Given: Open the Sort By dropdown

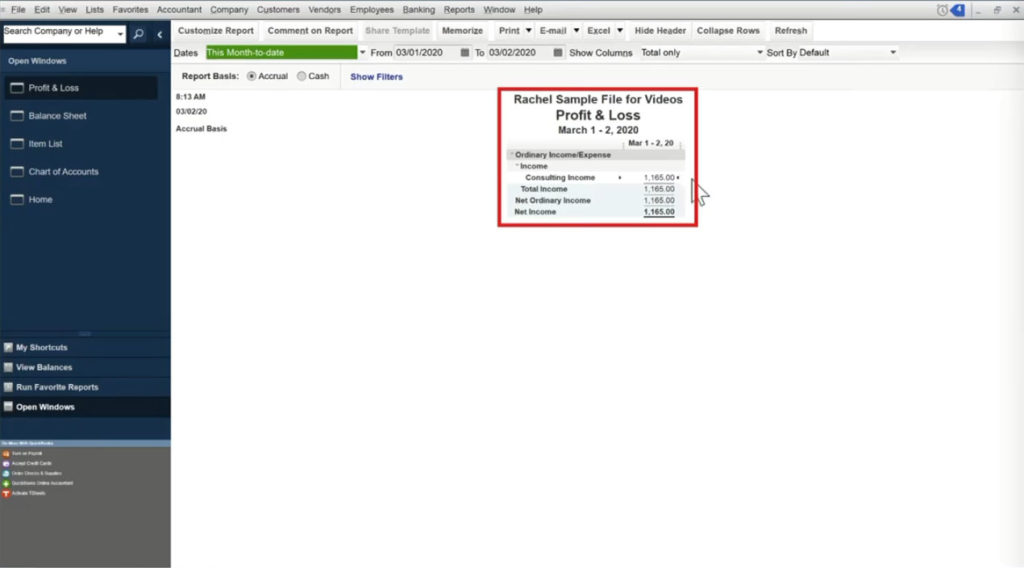Looking at the screenshot, I should coord(892,53).
